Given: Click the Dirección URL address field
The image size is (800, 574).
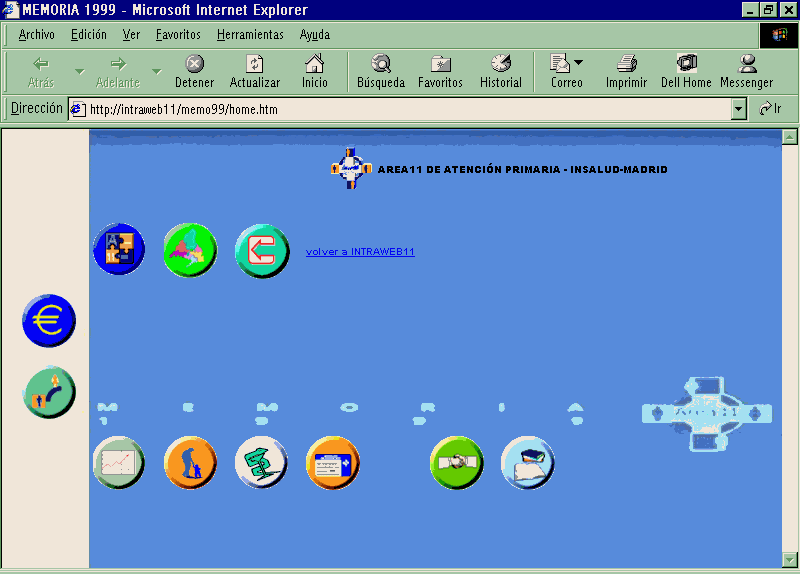Looking at the screenshot, I should pos(400,109).
